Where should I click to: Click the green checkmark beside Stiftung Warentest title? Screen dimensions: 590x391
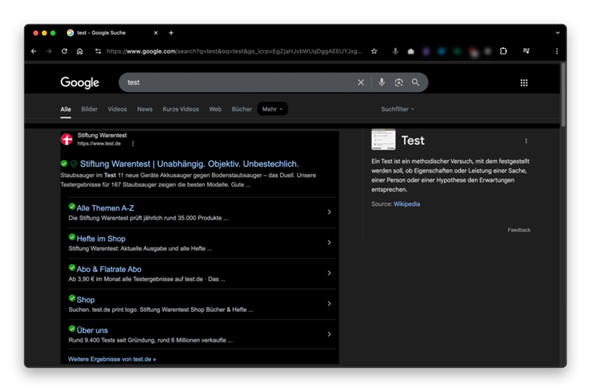[64, 163]
